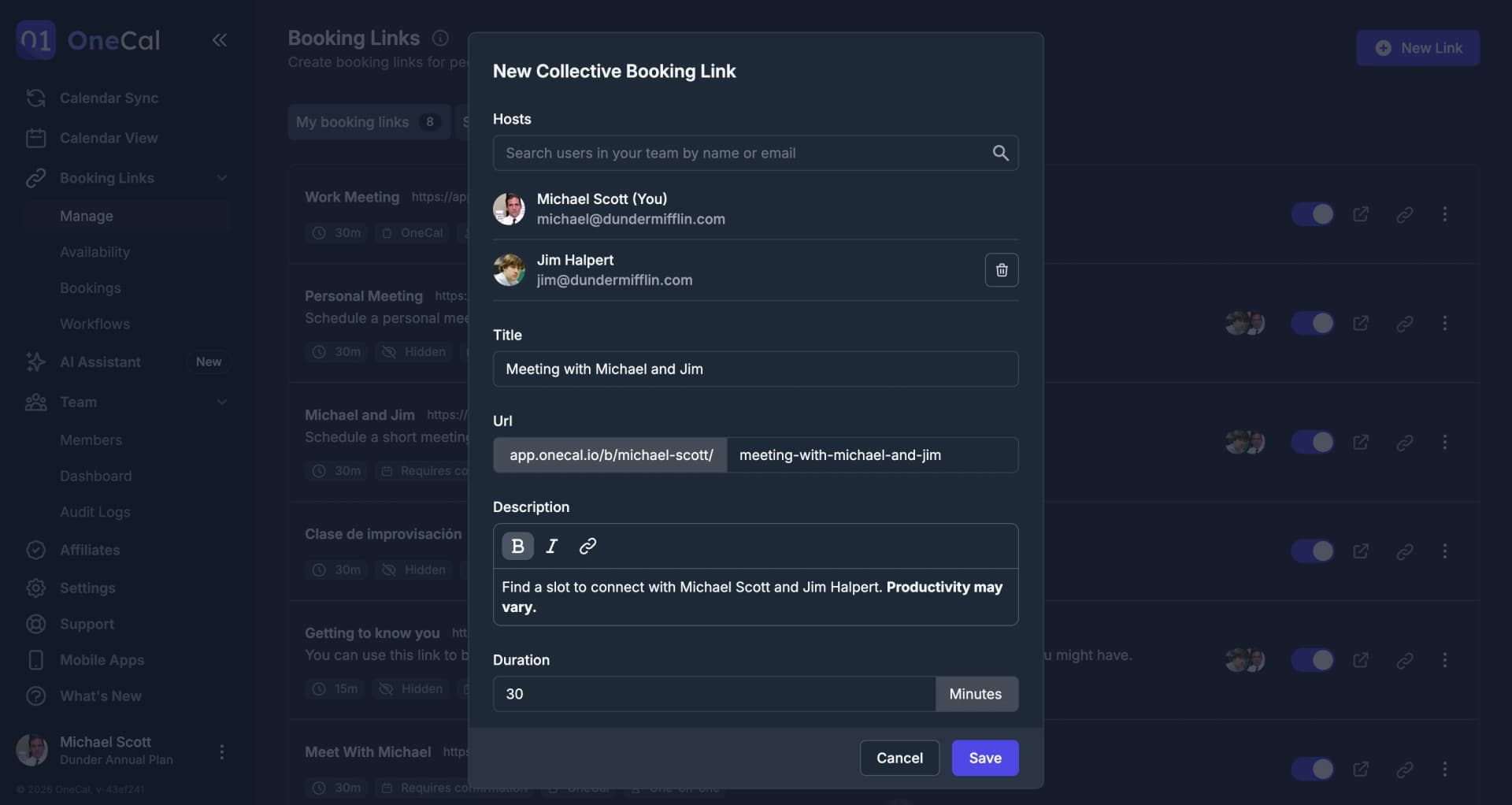Click the OneCal logo icon

(35, 39)
